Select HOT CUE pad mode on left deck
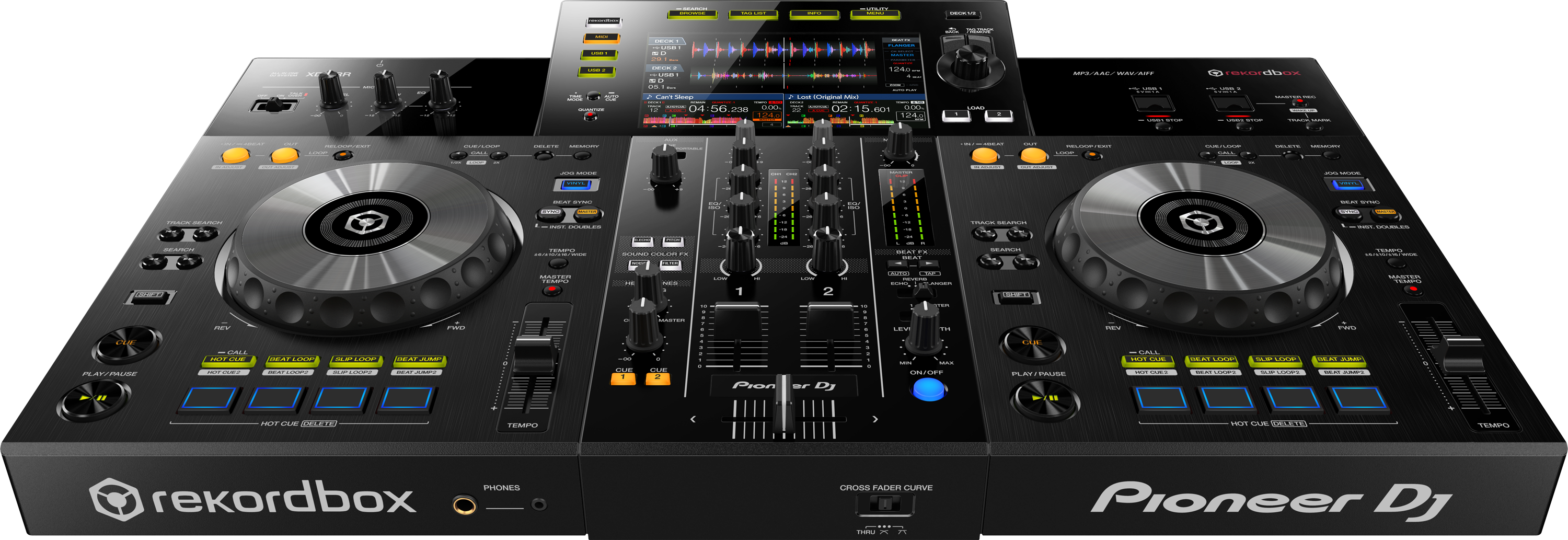 coord(228,361)
